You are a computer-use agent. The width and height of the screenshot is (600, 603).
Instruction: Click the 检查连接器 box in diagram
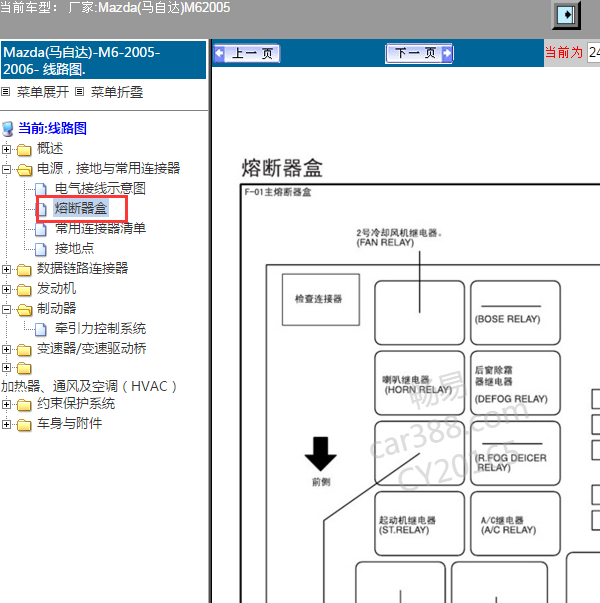click(x=321, y=300)
